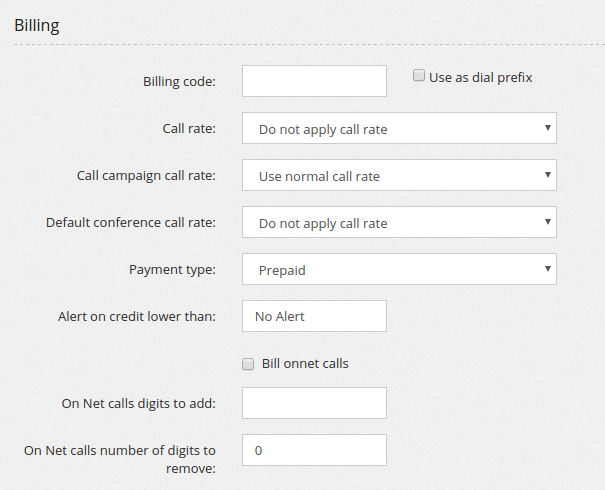The width and height of the screenshot is (605, 490).
Task: Click the "Use as dial prefix" text
Action: click(481, 77)
